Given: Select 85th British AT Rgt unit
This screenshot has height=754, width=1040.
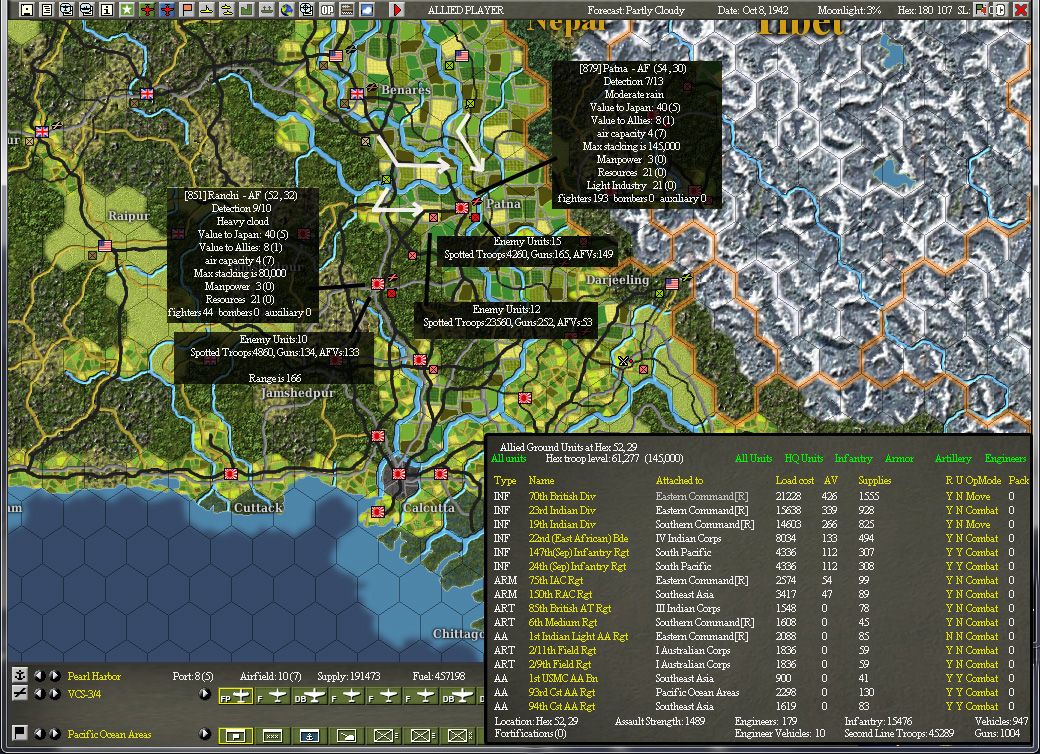Looking at the screenshot, I should pos(570,608).
